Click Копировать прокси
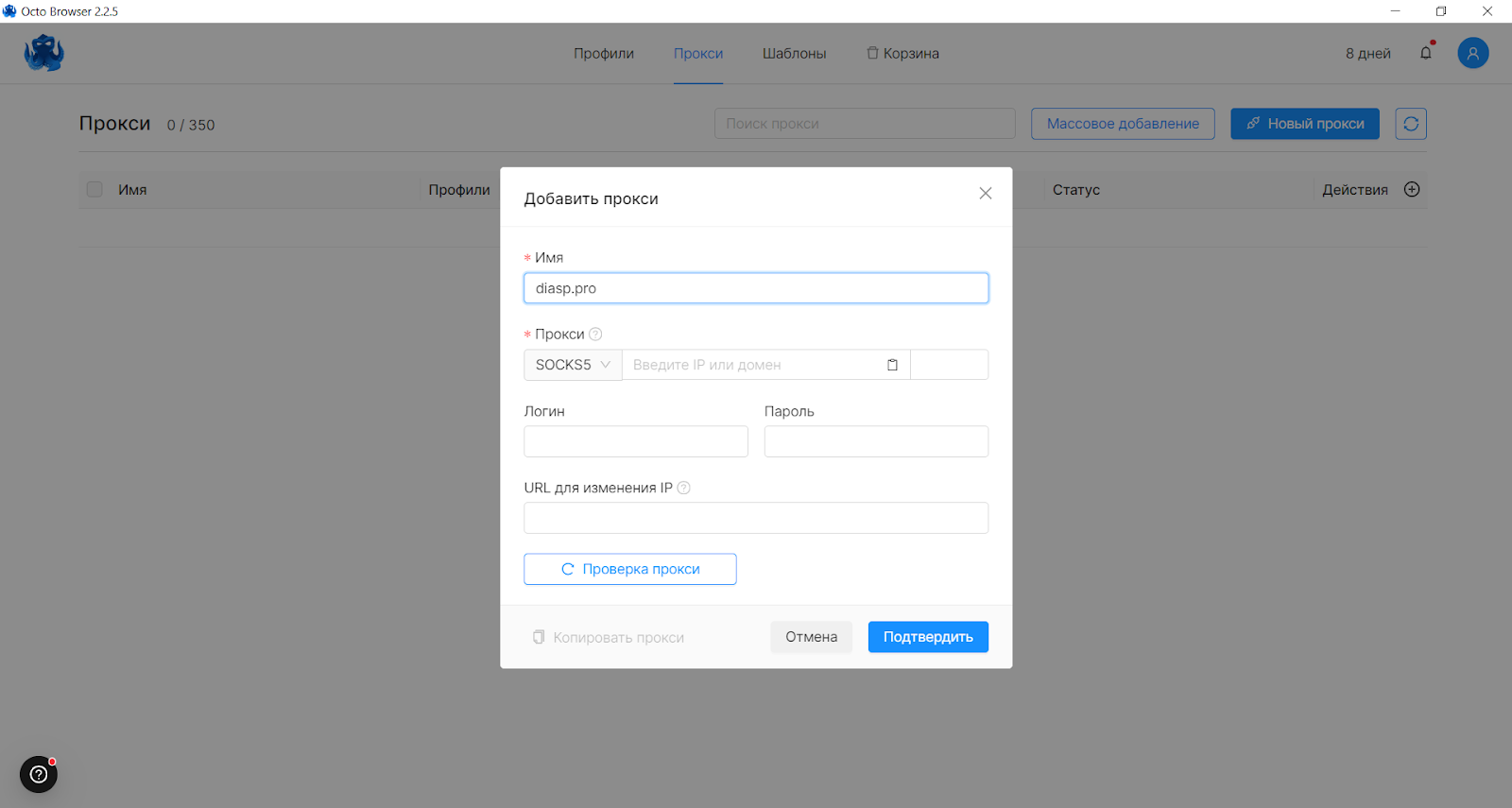The width and height of the screenshot is (1512, 808). [x=609, y=637]
